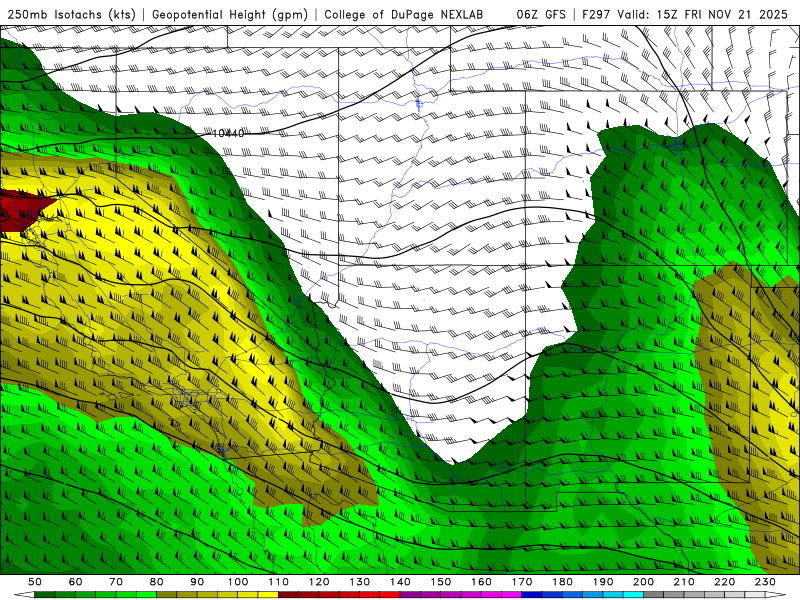Image resolution: width=800 pixels, height=600 pixels.
Task: Click the legend value 110
Action: (x=278, y=582)
